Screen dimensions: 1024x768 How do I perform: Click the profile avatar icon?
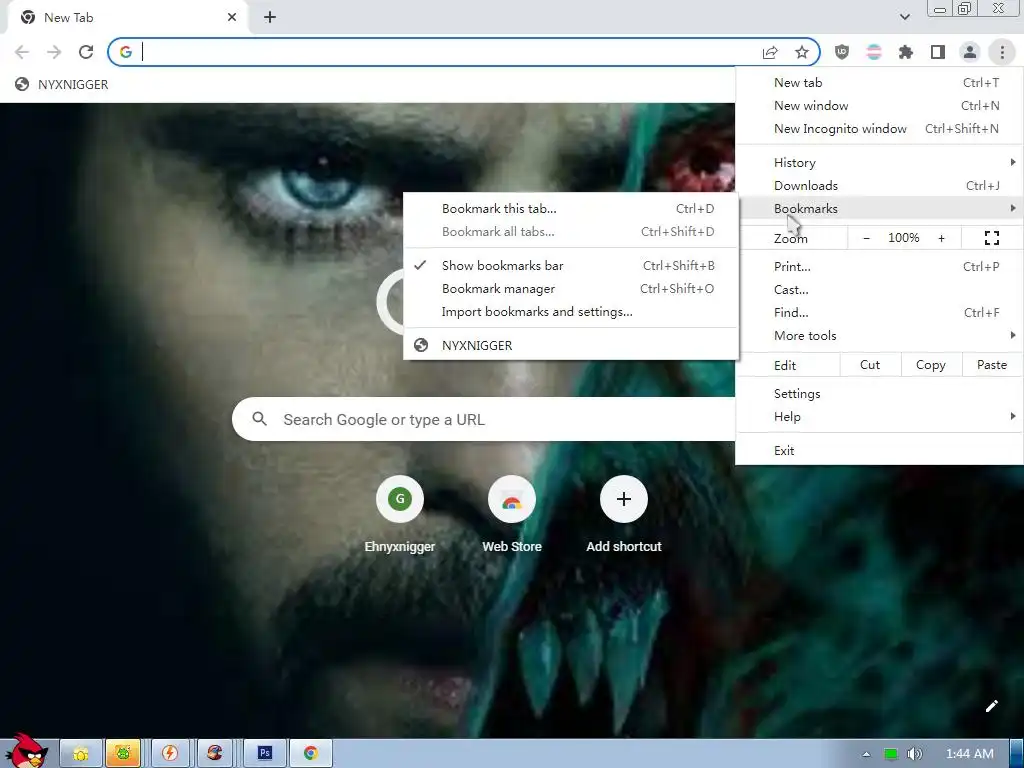pyautogui.click(x=970, y=52)
